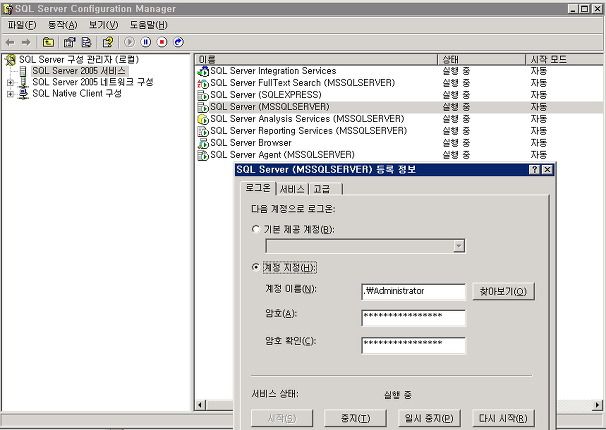This screenshot has height=430, width=606.
Task: Click the Forward arrow toolbar icon
Action: click(26, 42)
